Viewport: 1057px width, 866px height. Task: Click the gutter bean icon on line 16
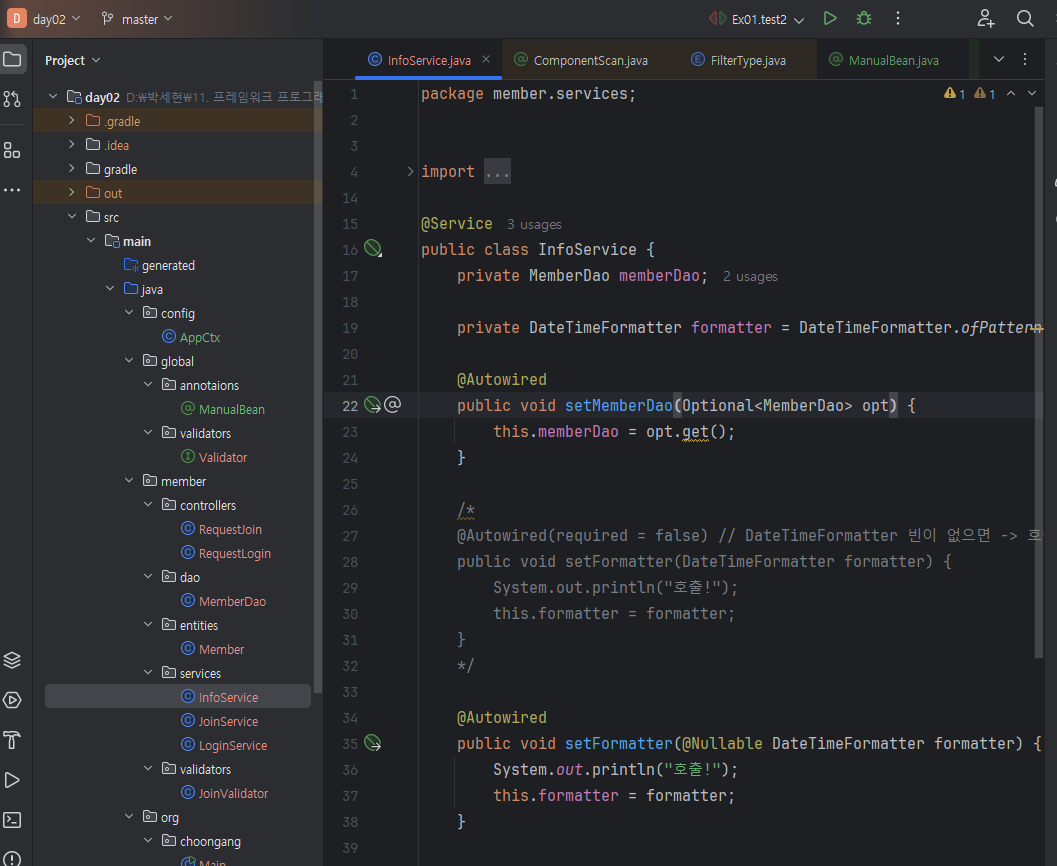tap(373, 249)
